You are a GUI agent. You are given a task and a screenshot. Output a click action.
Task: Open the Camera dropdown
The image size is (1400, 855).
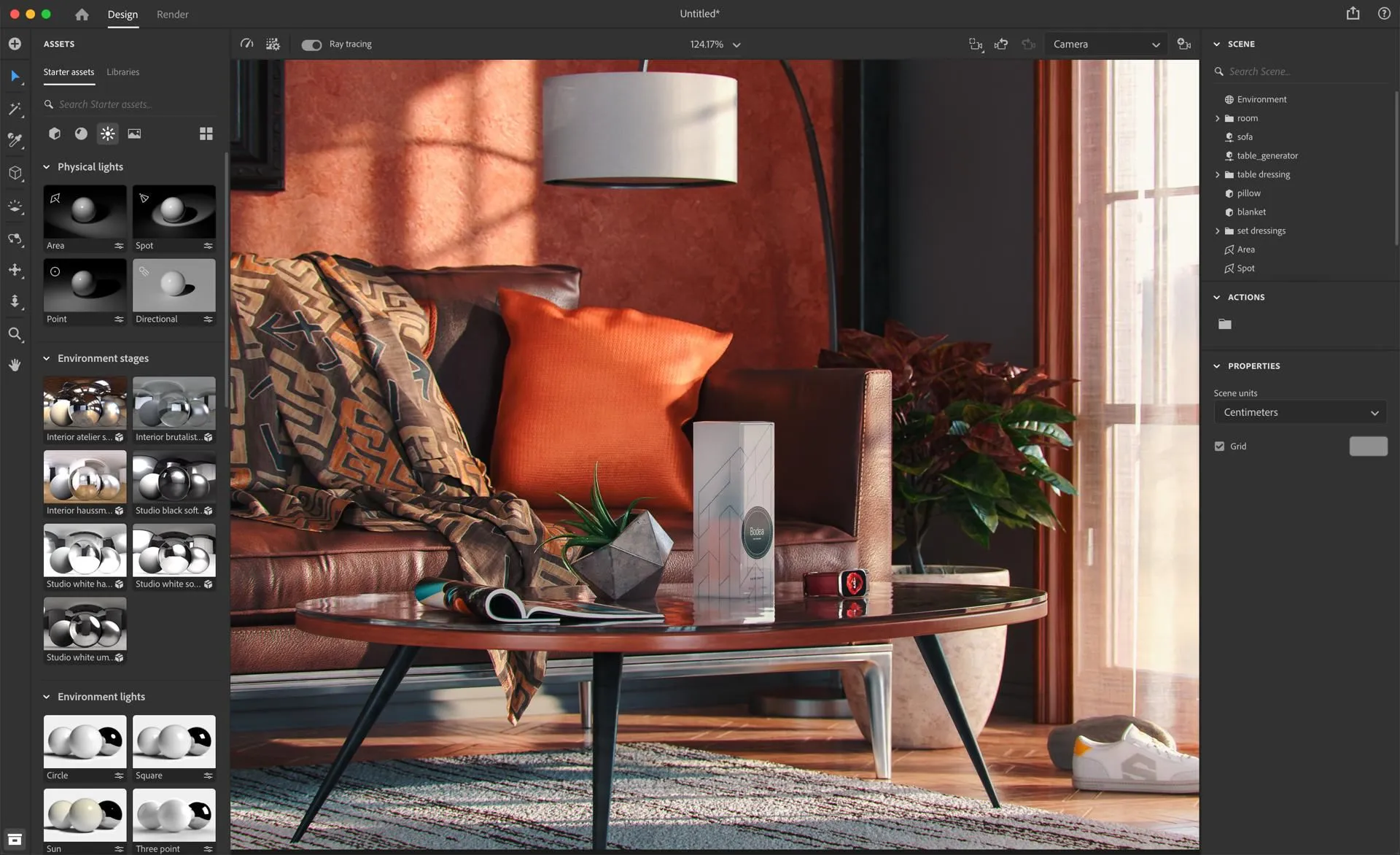pyautogui.click(x=1104, y=44)
